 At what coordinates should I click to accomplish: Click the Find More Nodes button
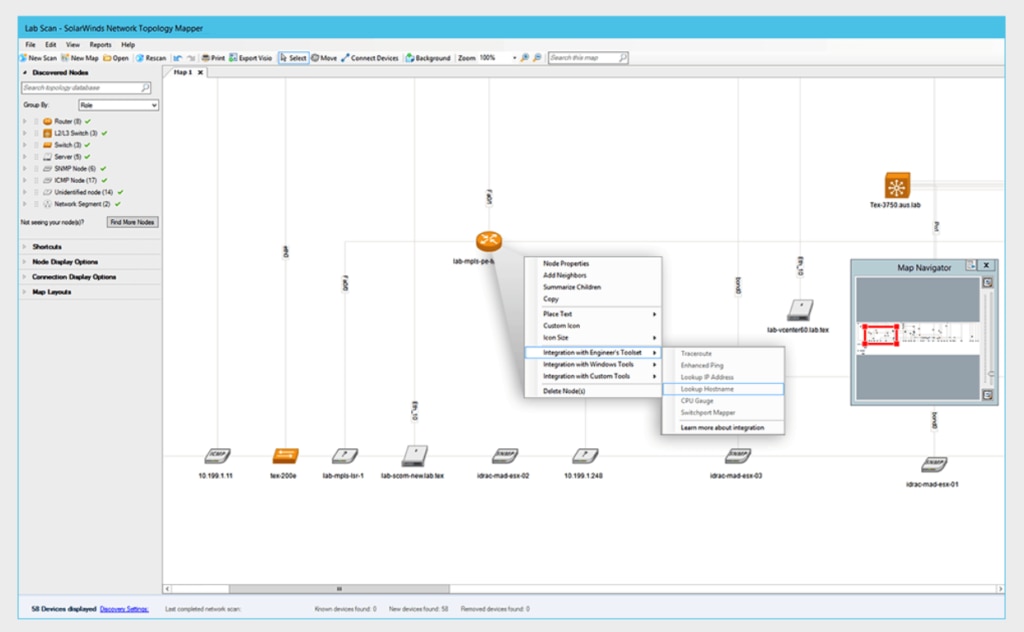132,222
